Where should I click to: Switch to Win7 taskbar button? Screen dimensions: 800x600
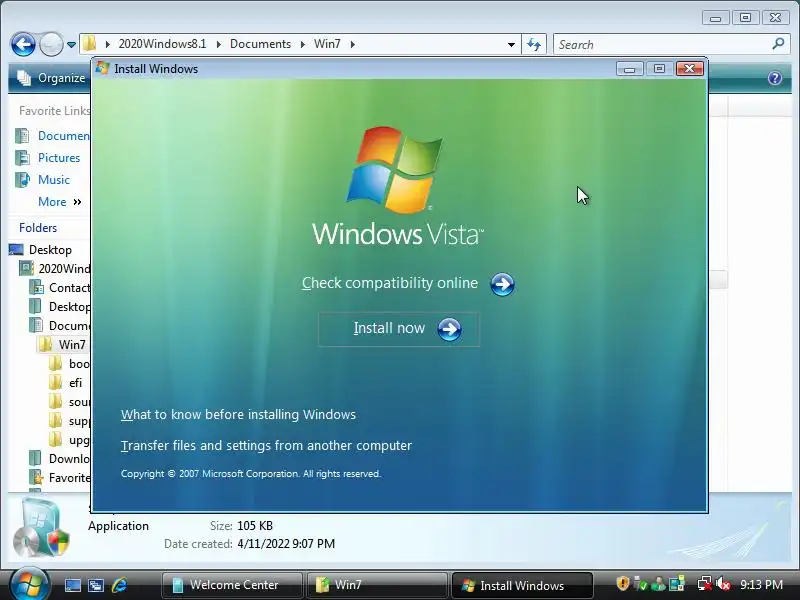377,585
